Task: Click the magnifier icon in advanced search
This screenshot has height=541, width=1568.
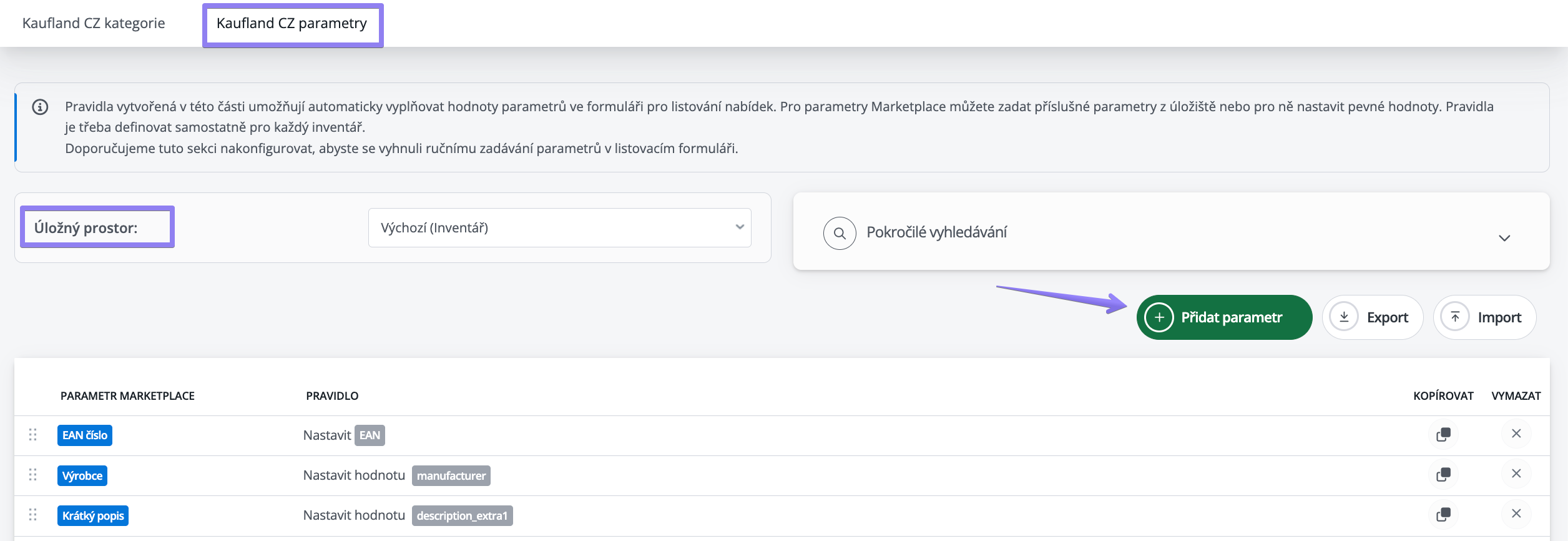Action: point(840,234)
